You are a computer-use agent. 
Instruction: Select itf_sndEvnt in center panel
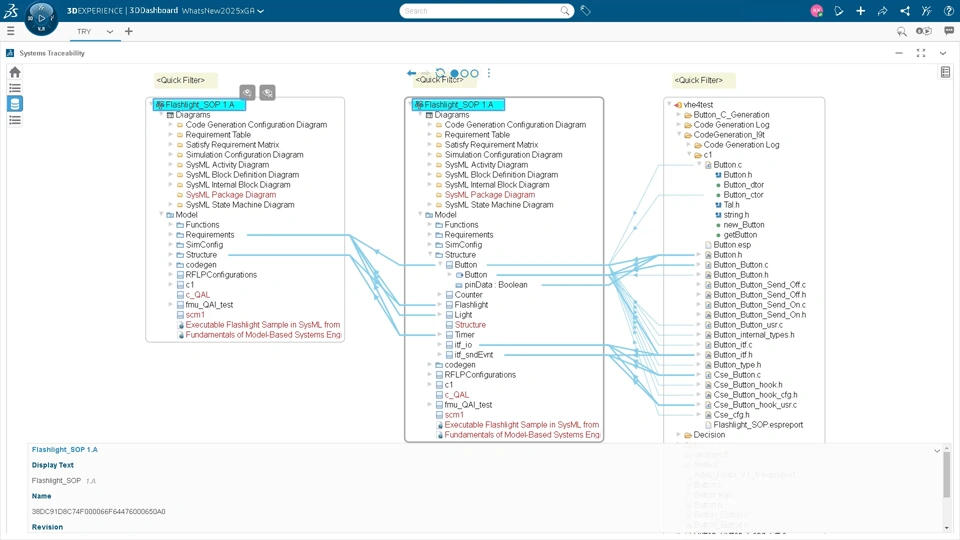[473, 354]
